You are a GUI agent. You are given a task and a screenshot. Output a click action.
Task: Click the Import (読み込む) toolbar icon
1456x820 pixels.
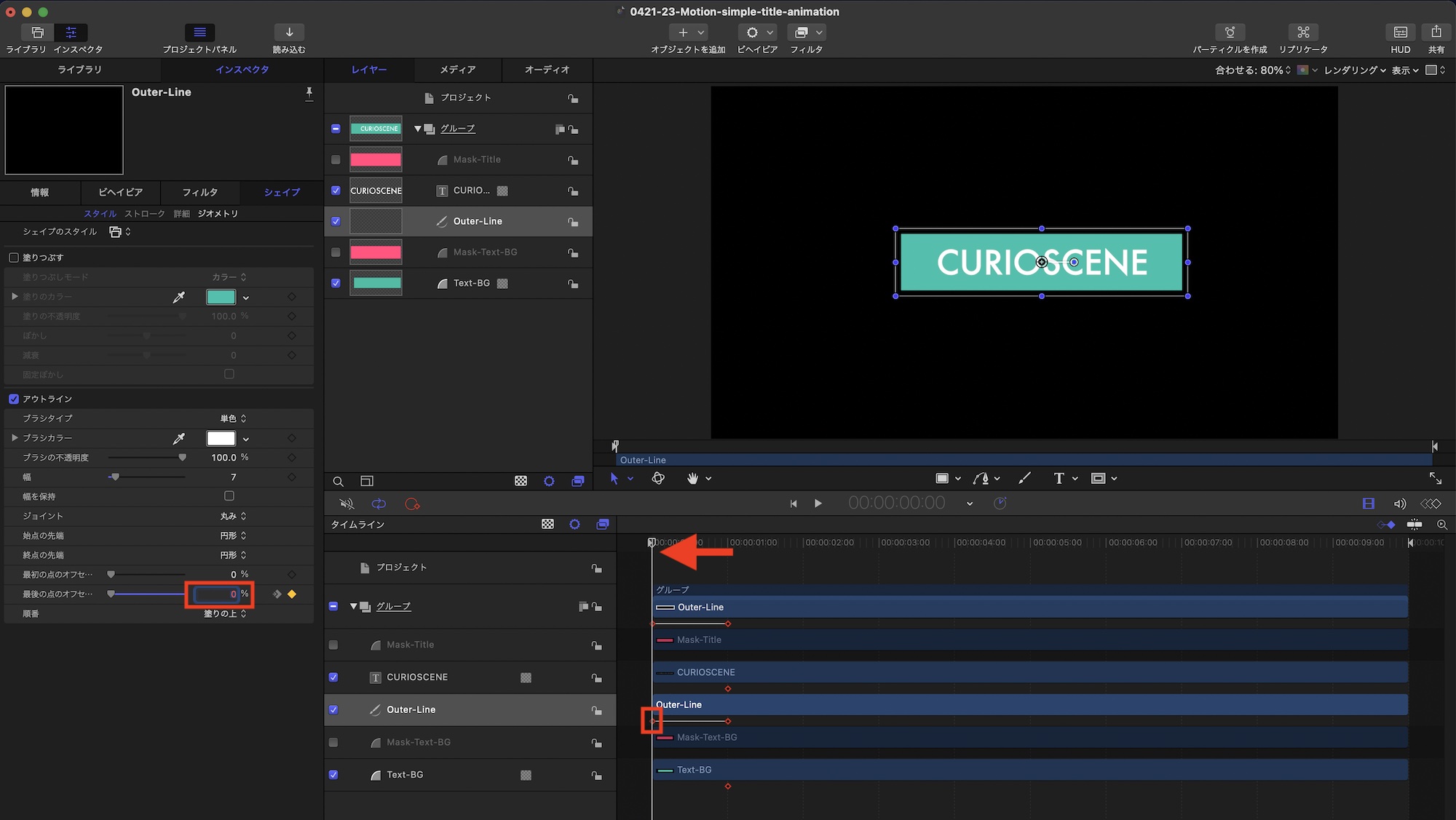pyautogui.click(x=289, y=32)
